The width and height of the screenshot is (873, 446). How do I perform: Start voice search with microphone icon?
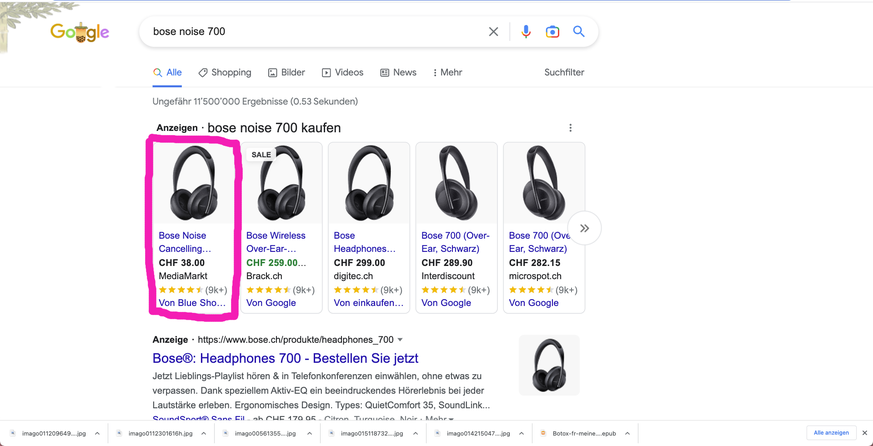[526, 32]
